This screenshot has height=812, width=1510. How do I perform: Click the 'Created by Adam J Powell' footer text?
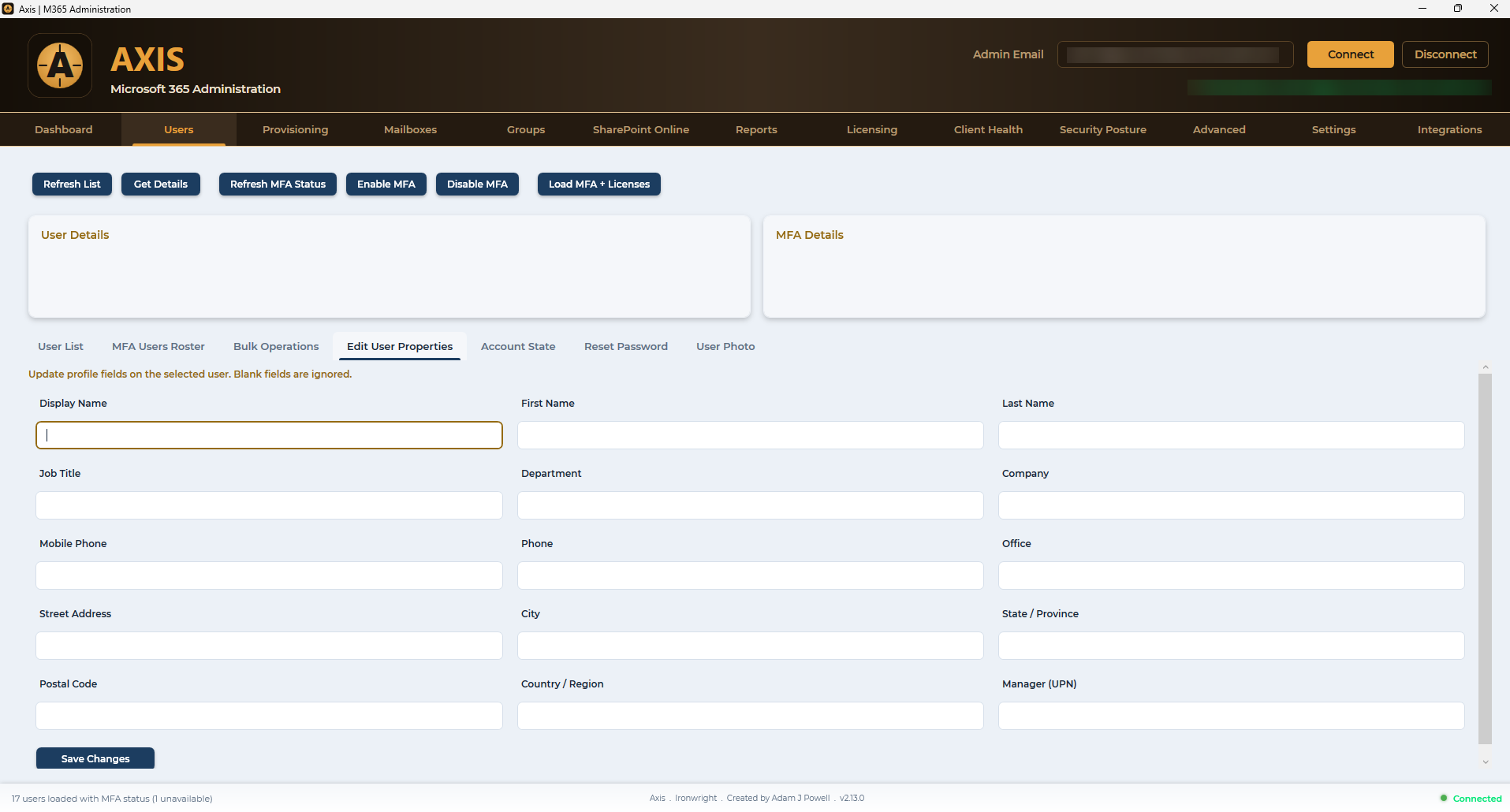point(778,798)
